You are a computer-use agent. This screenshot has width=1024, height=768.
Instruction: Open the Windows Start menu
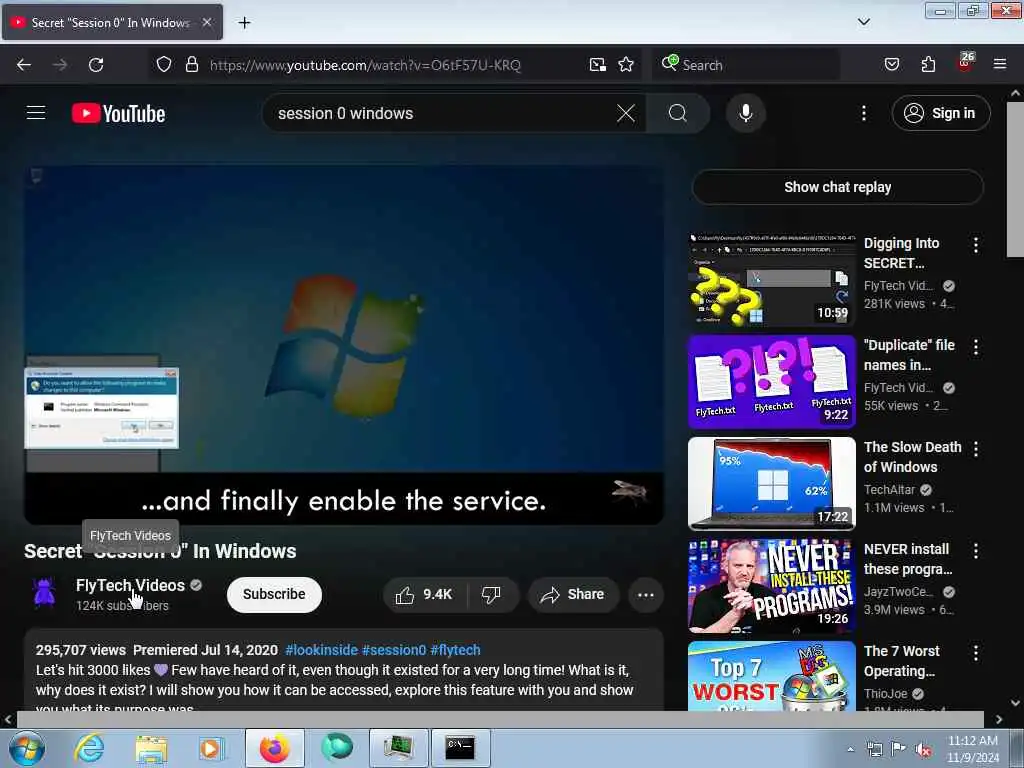click(x=27, y=748)
